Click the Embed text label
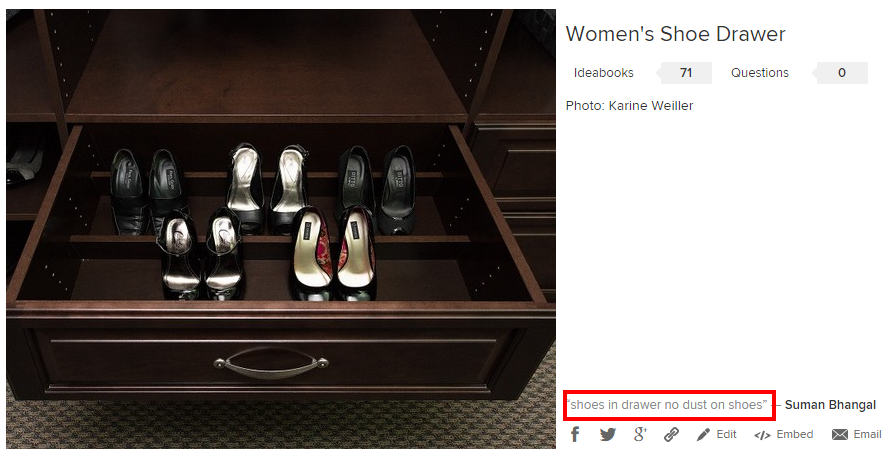This screenshot has width=896, height=459. pos(795,435)
